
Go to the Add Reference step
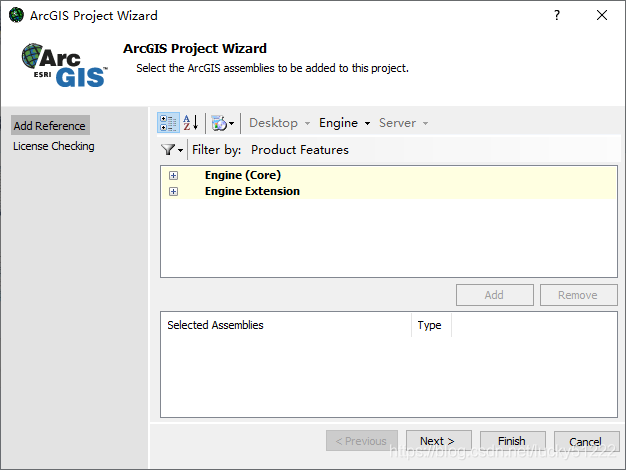coord(50,126)
